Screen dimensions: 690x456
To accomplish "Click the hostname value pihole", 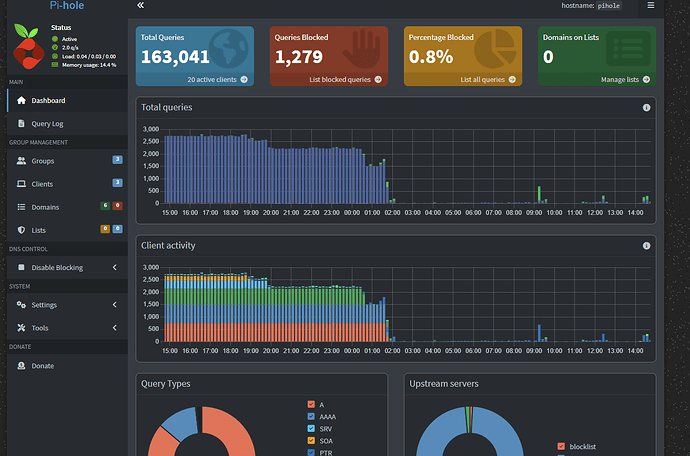I will pos(609,6).
